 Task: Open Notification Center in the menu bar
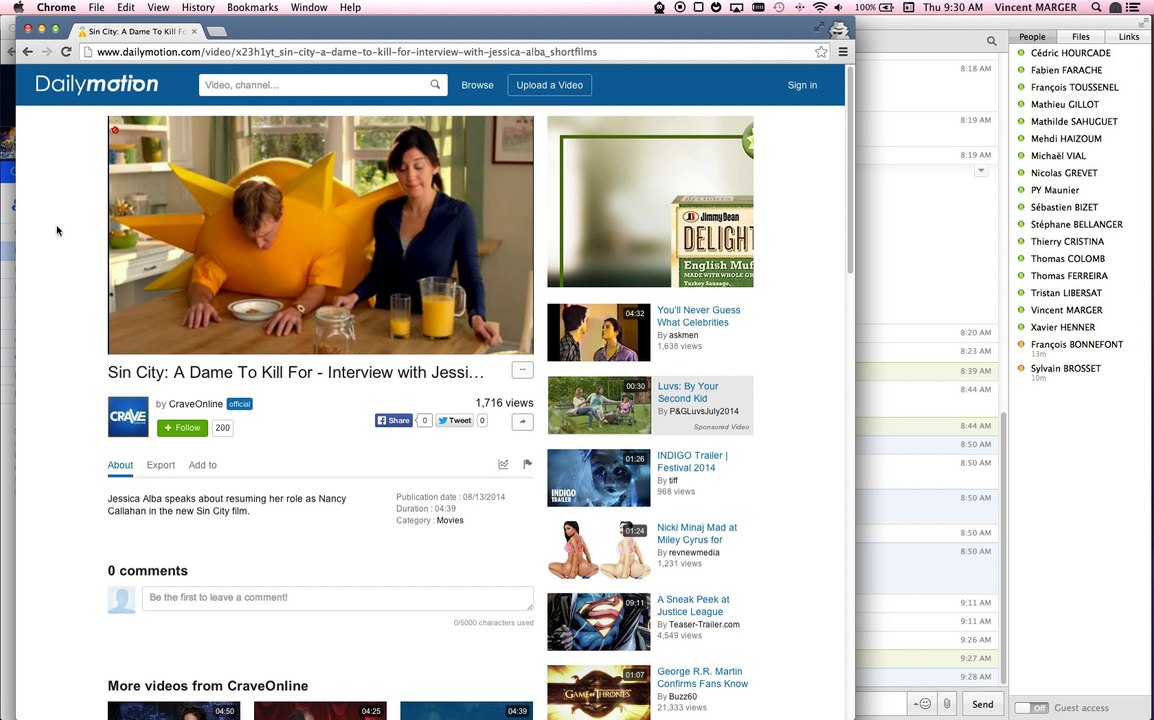coord(1133,7)
